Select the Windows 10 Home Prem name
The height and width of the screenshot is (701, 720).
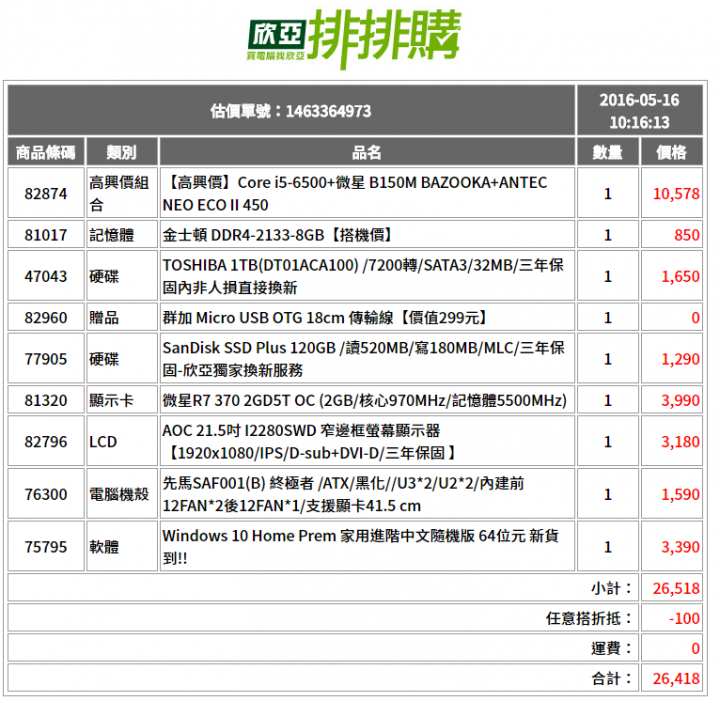pyautogui.click(x=360, y=547)
